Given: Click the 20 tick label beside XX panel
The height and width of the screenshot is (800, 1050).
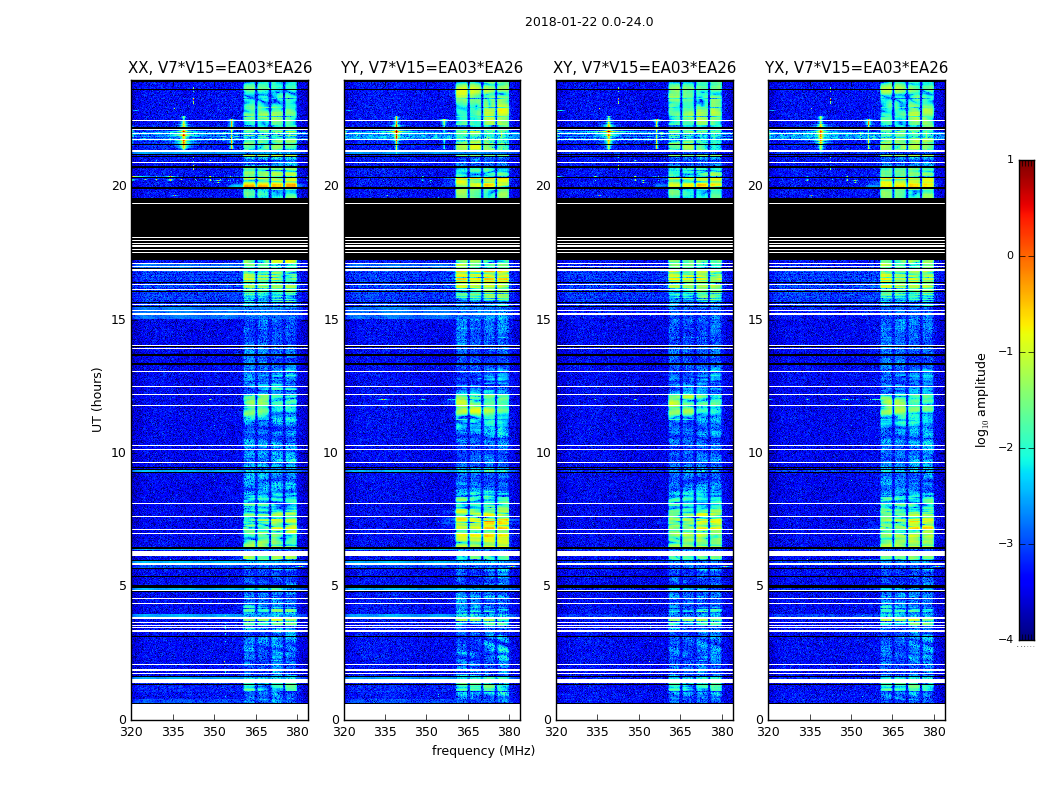Looking at the screenshot, I should point(119,185).
